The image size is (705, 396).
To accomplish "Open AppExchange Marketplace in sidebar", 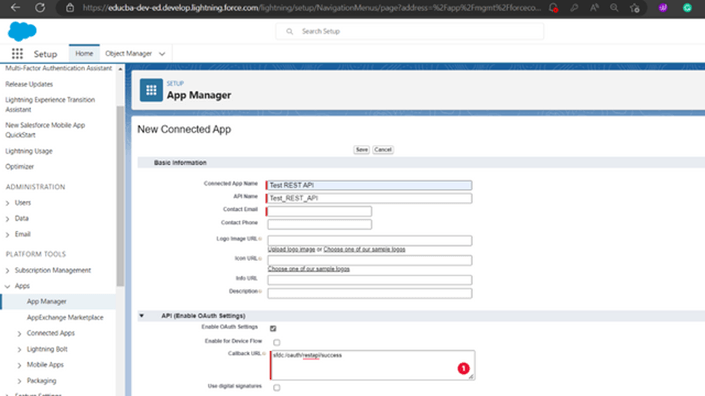I will [x=65, y=317].
